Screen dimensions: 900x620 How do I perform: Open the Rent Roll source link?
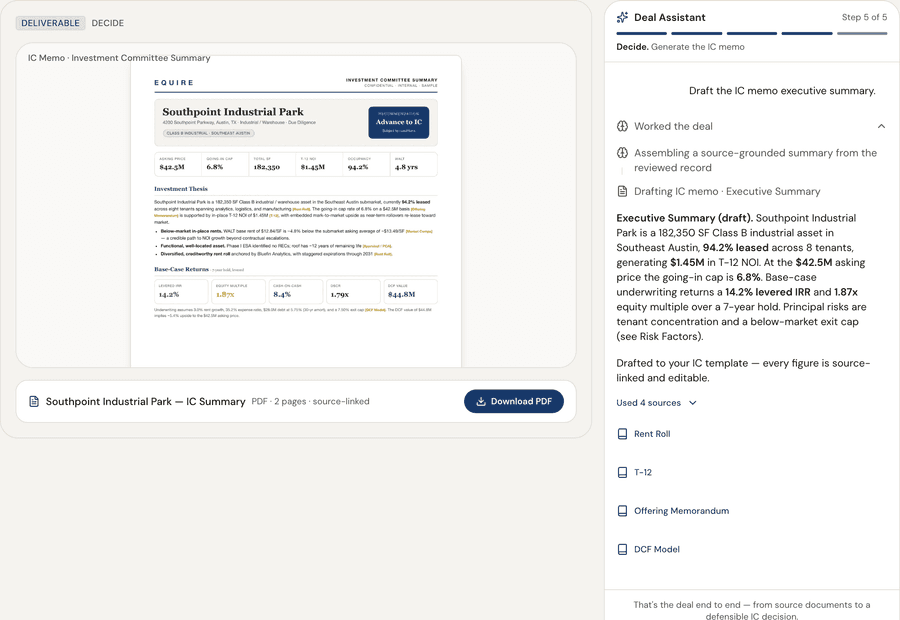point(652,434)
